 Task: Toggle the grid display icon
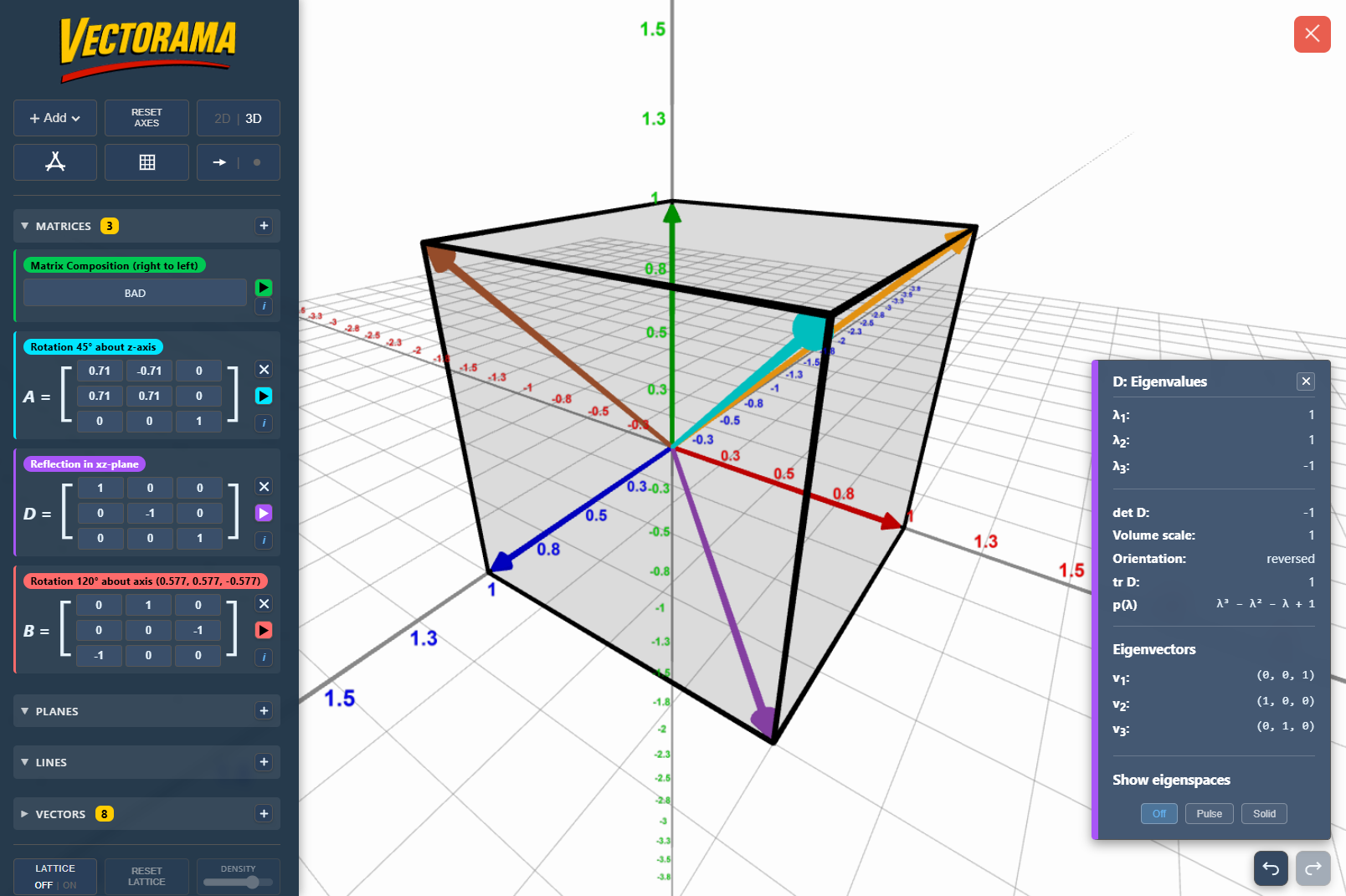146,162
